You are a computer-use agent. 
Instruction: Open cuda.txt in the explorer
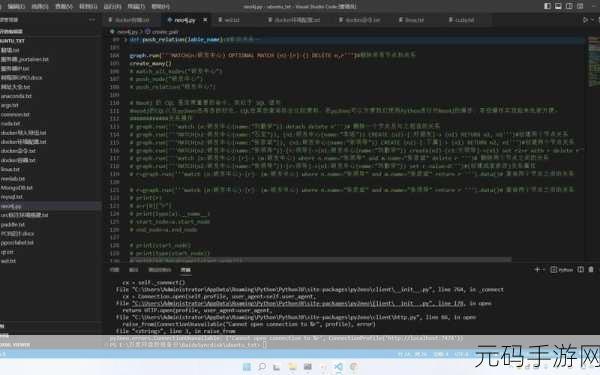tap(10, 124)
